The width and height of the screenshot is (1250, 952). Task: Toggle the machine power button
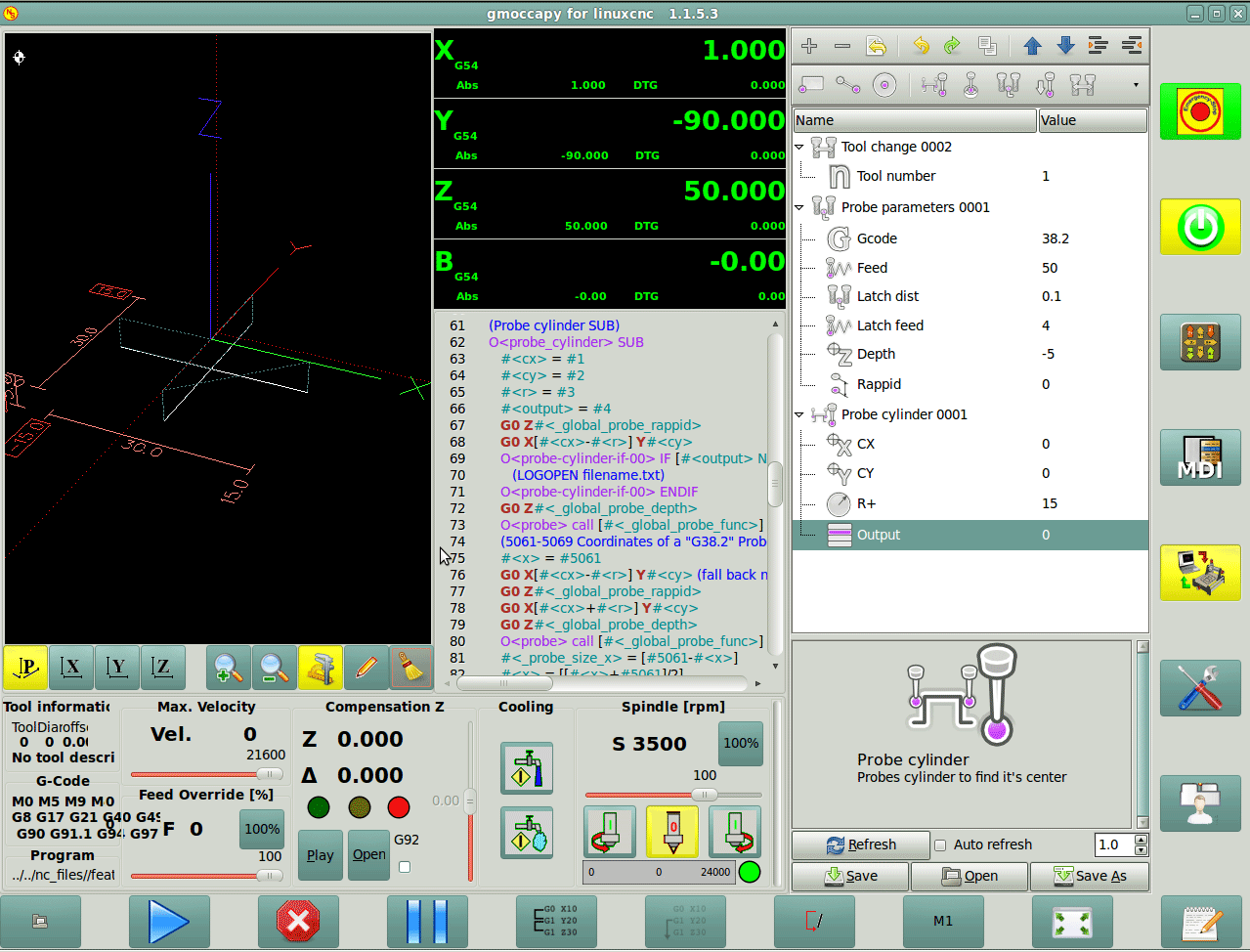click(1200, 227)
